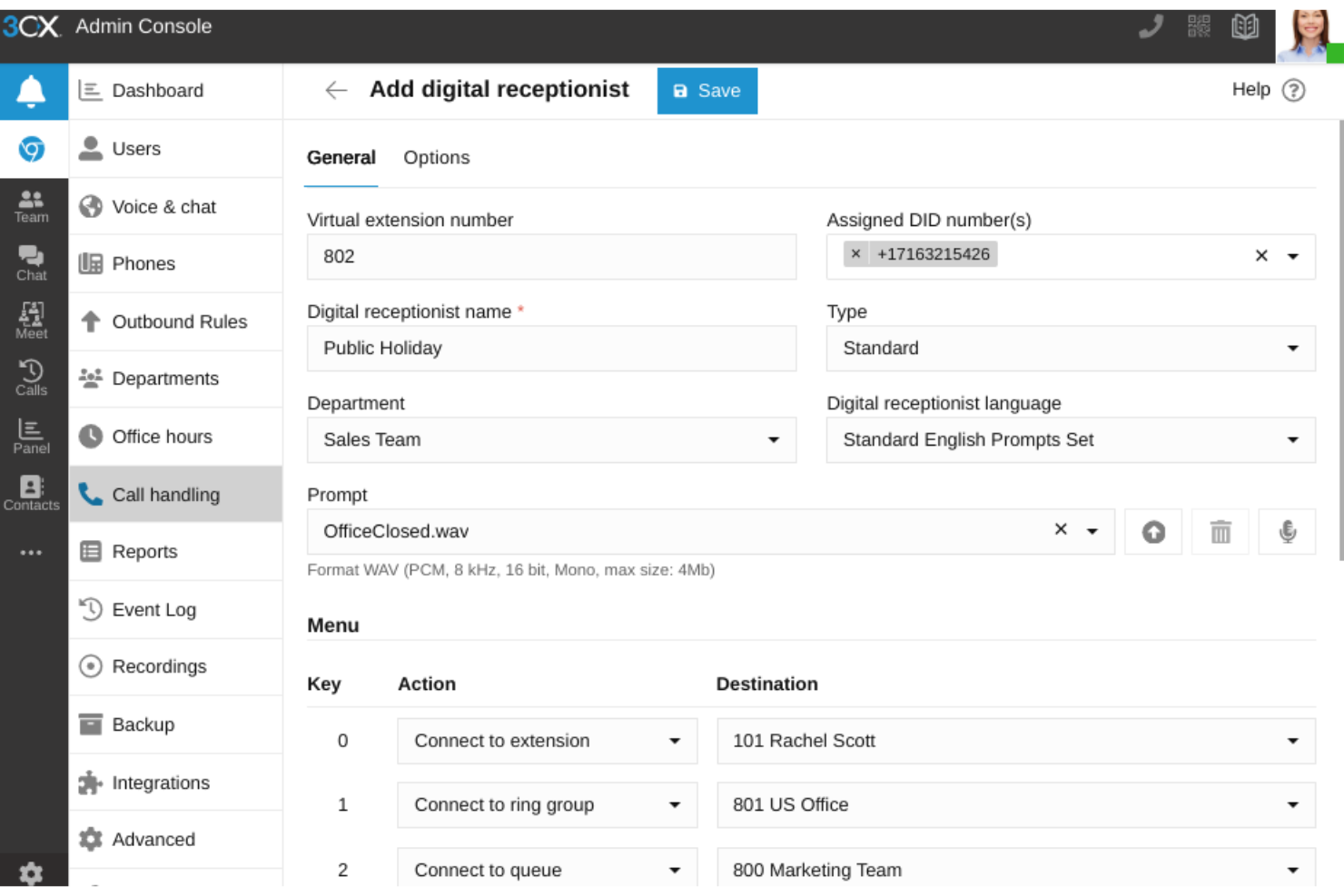
Task: Open Help via the question mark link
Action: (x=1293, y=90)
